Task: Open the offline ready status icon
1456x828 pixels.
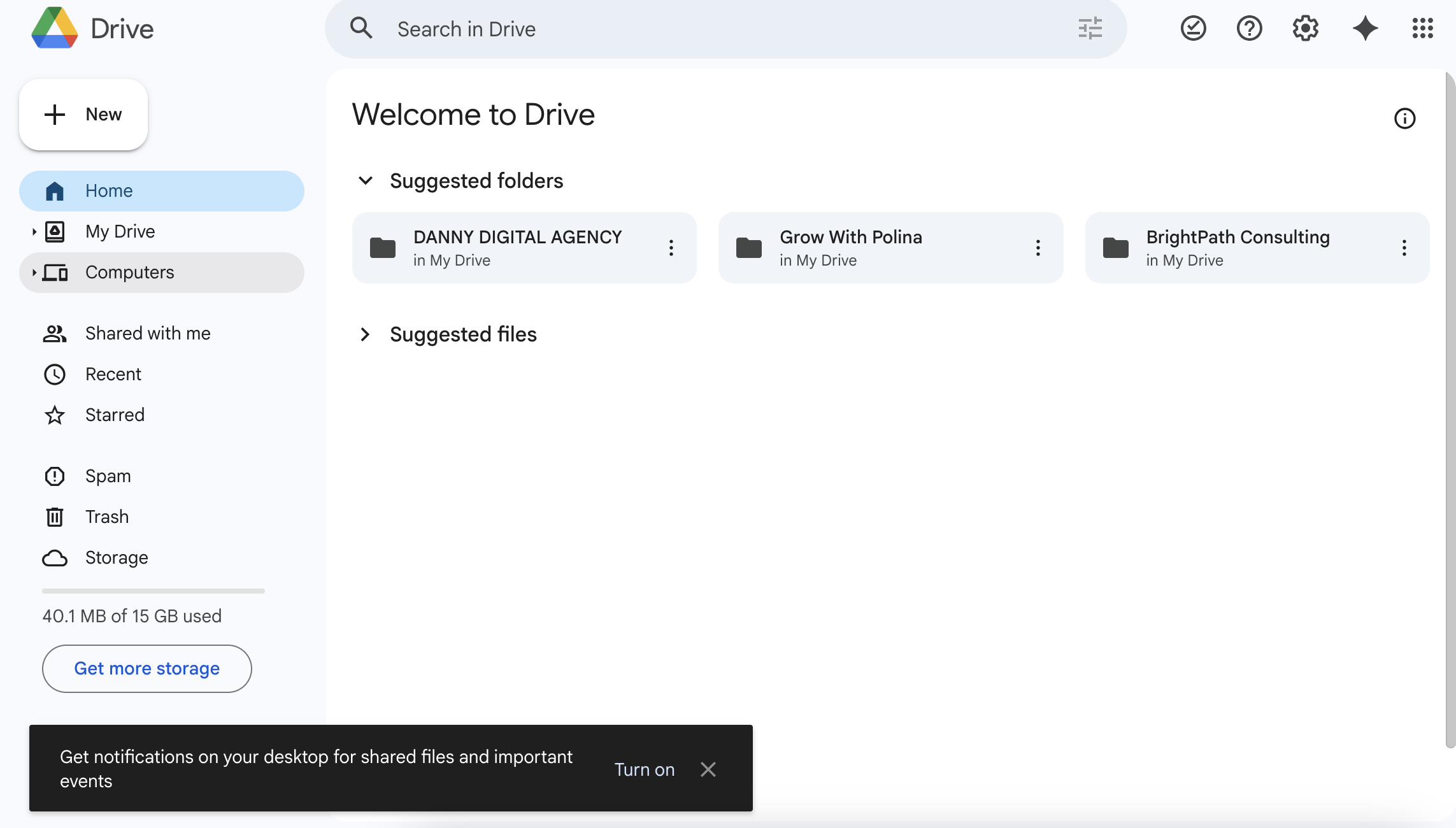Action: tap(1193, 29)
